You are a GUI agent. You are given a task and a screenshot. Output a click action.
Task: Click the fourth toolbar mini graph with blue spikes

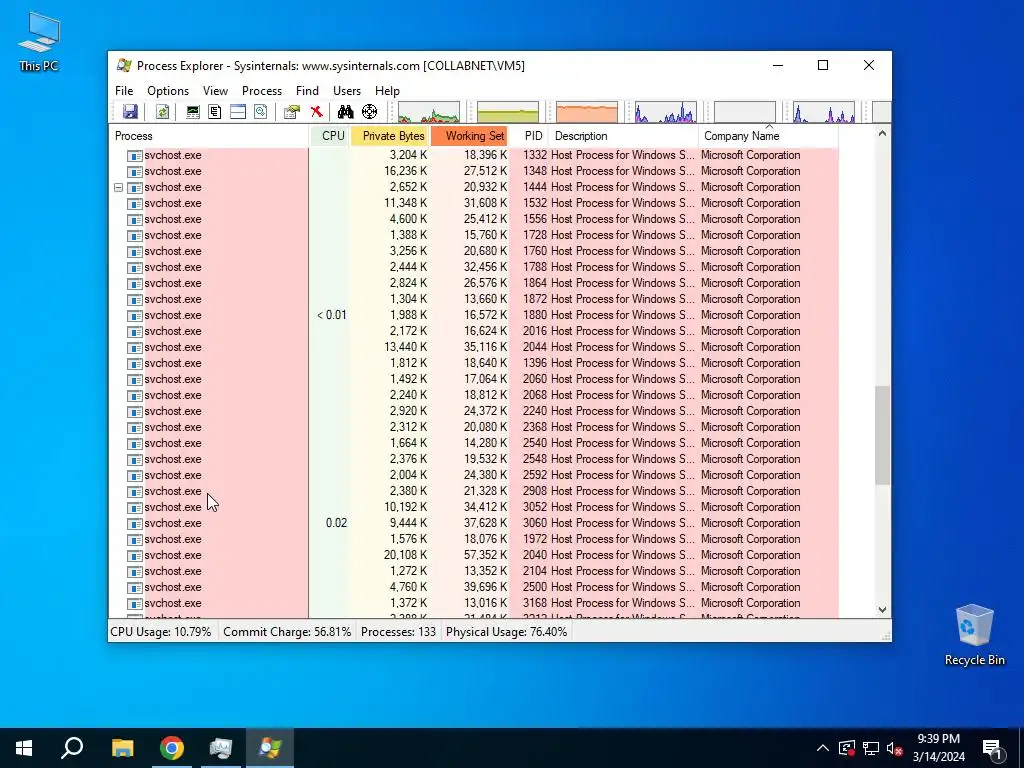pyautogui.click(x=666, y=112)
